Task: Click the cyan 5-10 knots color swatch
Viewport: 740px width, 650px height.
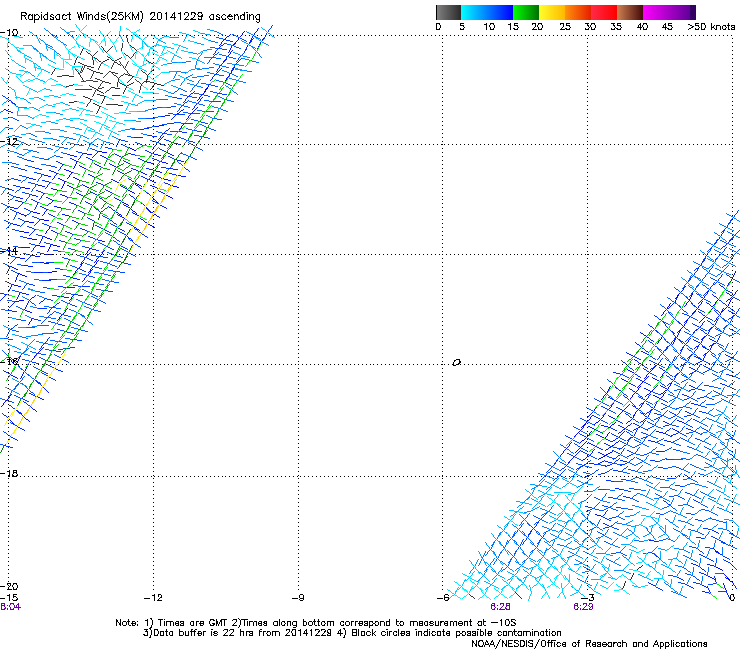Action: click(x=474, y=12)
